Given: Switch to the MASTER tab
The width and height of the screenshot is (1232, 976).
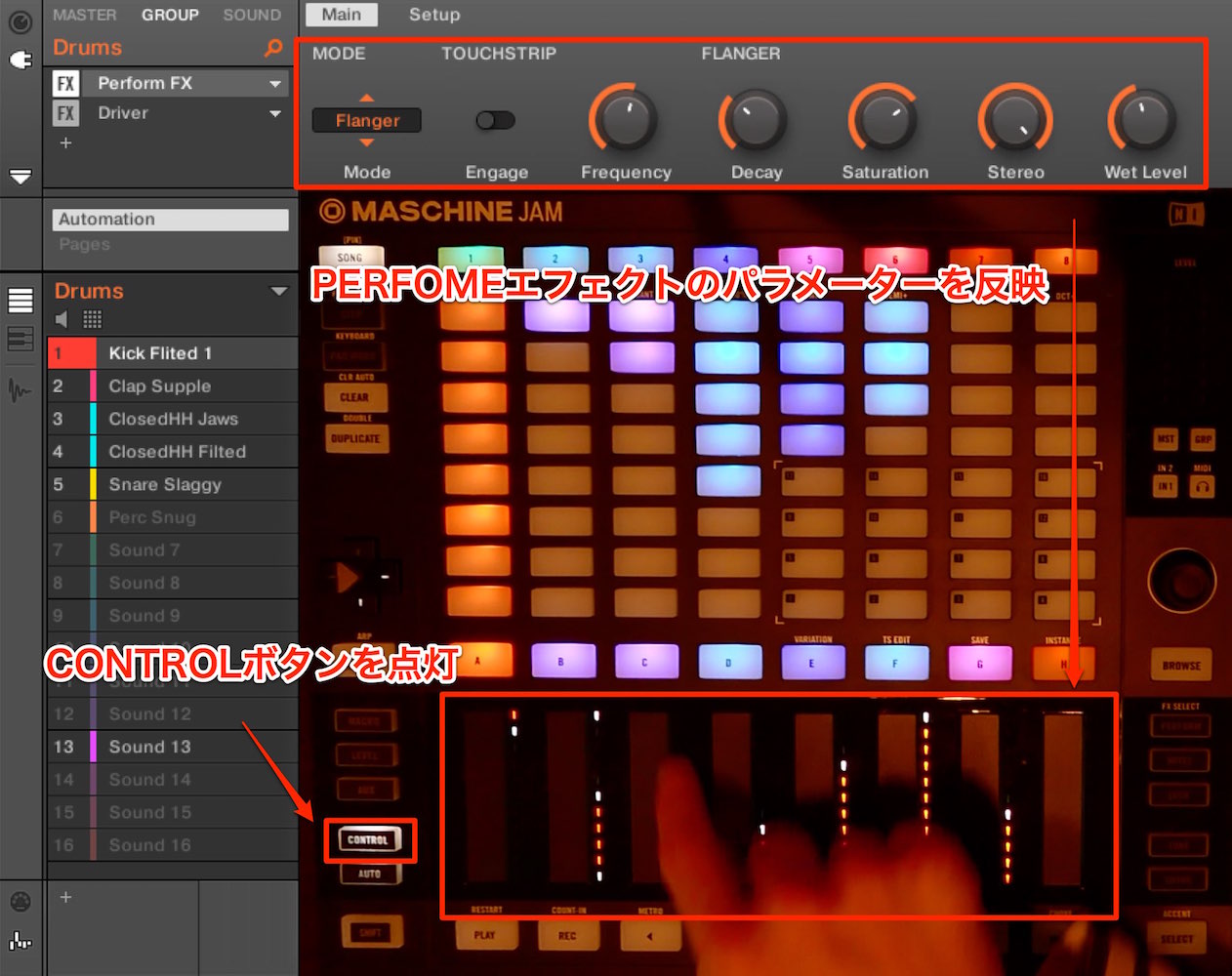Looking at the screenshot, I should pyautogui.click(x=84, y=15).
